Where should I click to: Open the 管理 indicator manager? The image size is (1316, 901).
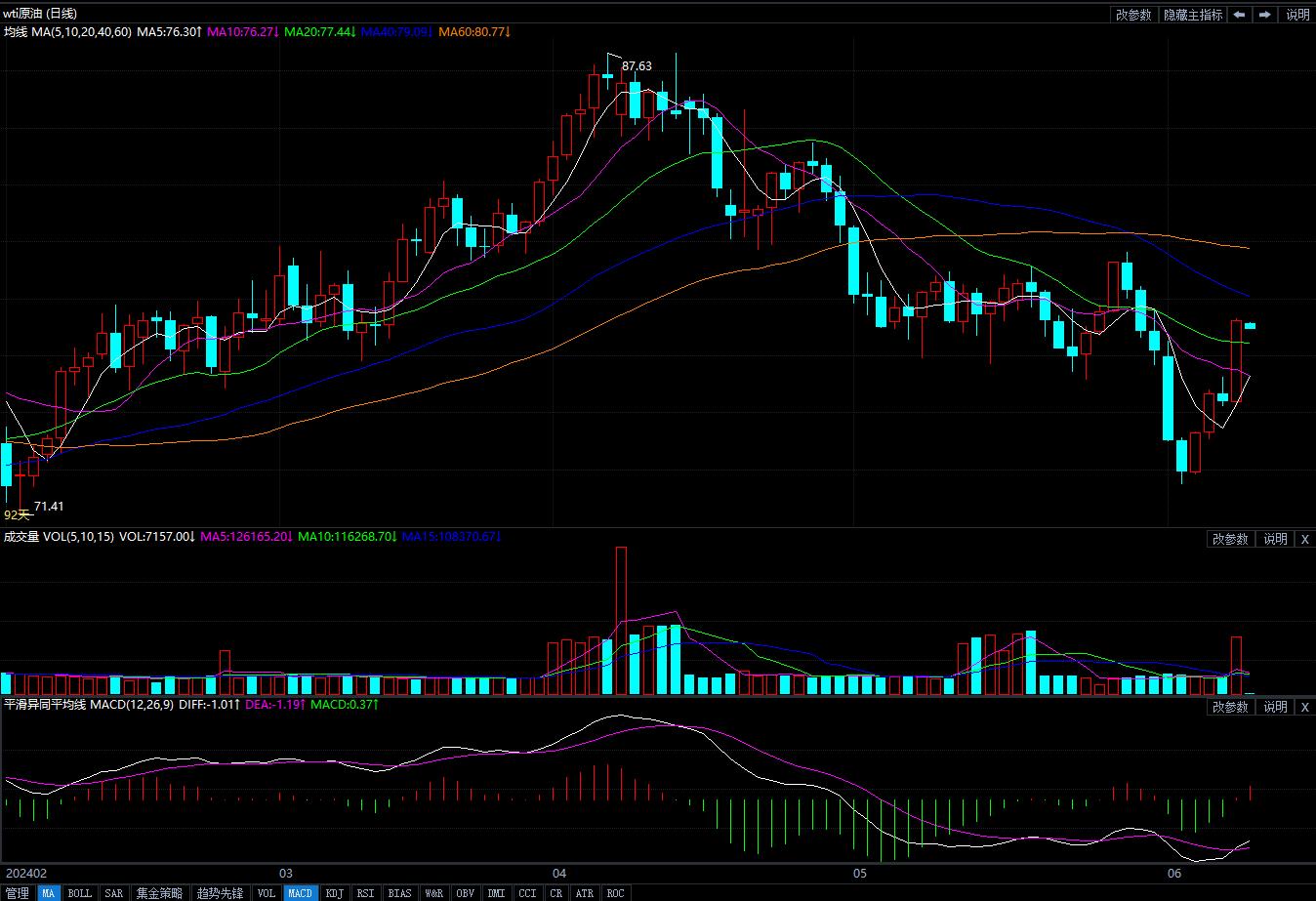pos(18,893)
